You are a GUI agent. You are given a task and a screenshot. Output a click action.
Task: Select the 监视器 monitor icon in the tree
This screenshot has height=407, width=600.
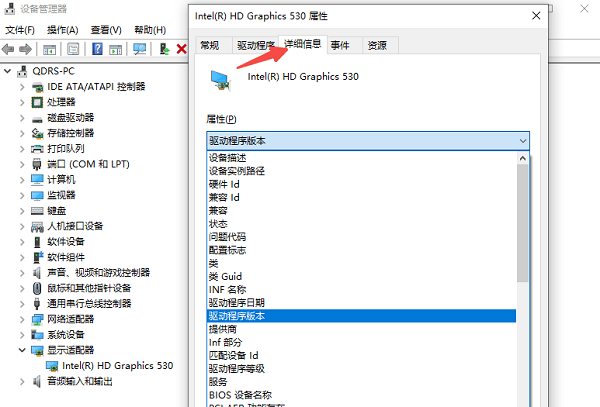(37, 195)
